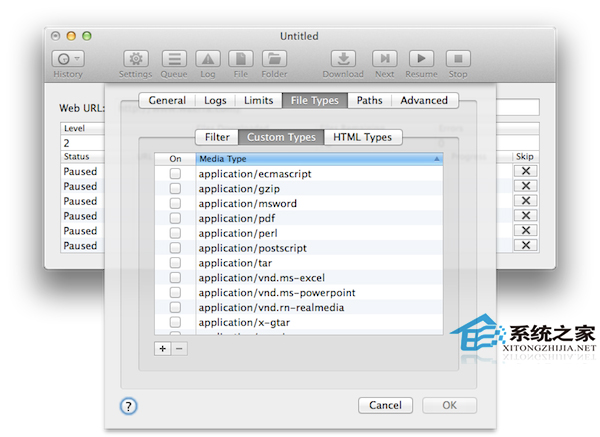Skip the second Paused row using X
Screen dimensions: 600x437
point(526,186)
